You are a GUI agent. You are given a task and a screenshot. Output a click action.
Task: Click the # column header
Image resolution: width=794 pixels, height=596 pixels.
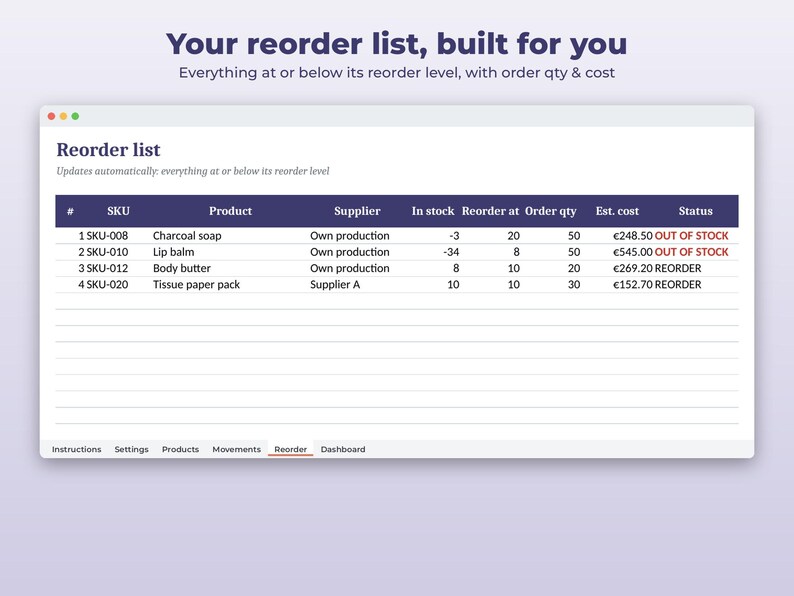(70, 211)
